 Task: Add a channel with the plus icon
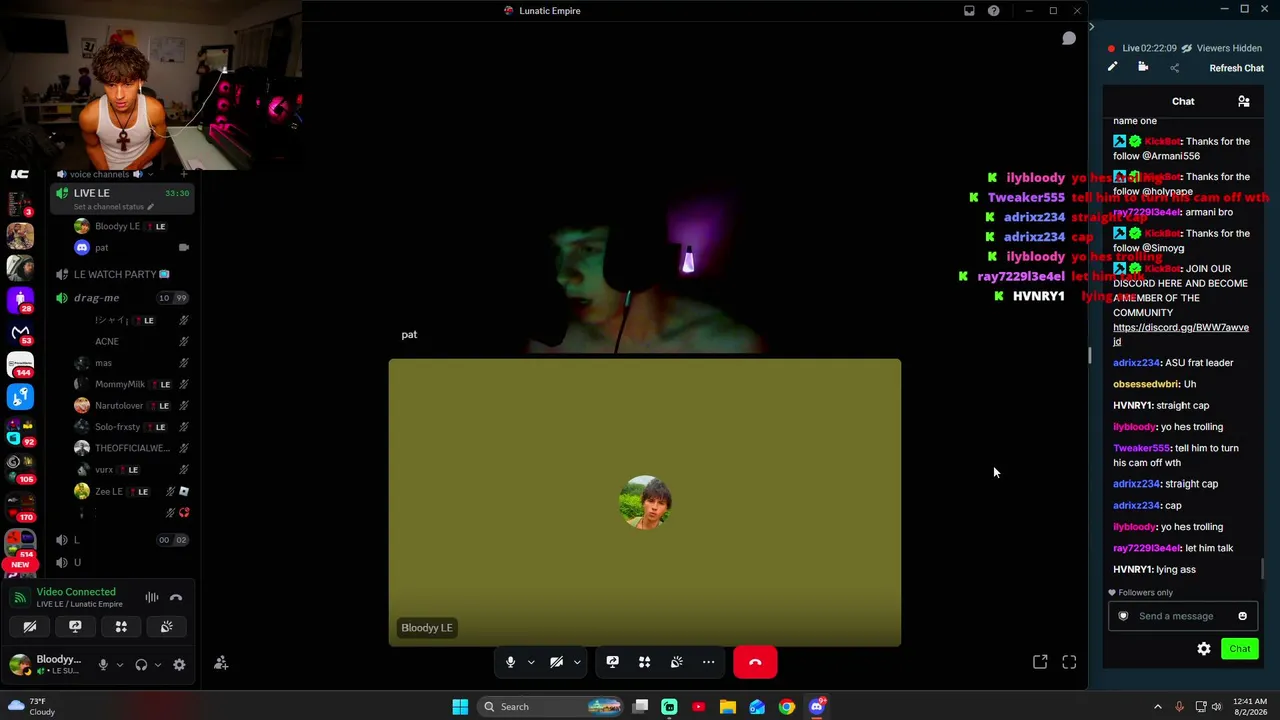point(183,174)
